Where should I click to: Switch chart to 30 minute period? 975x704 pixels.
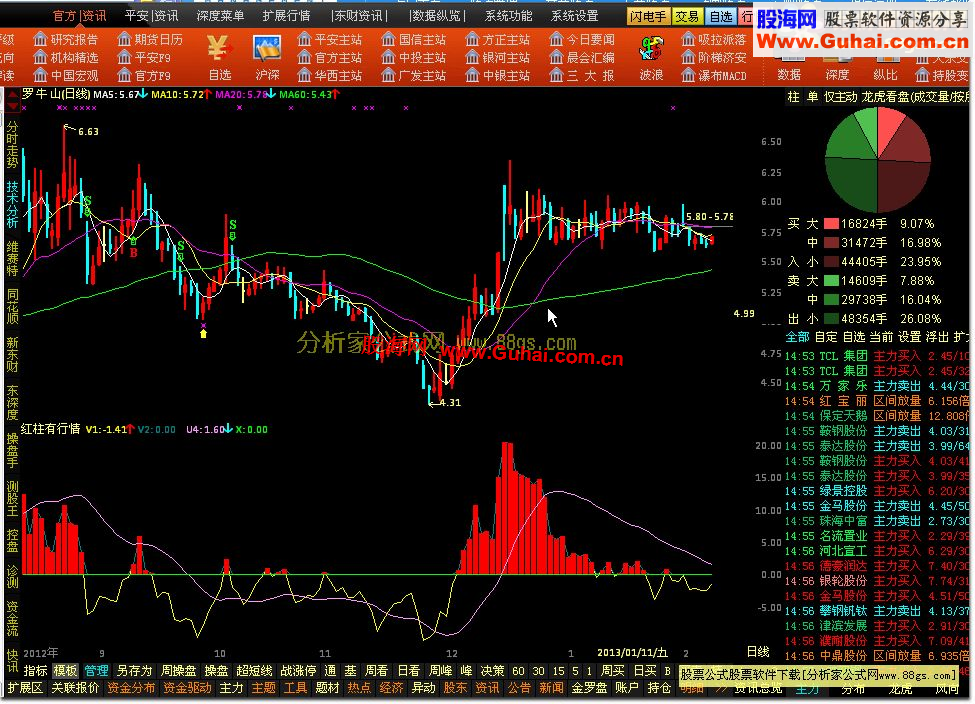click(538, 671)
